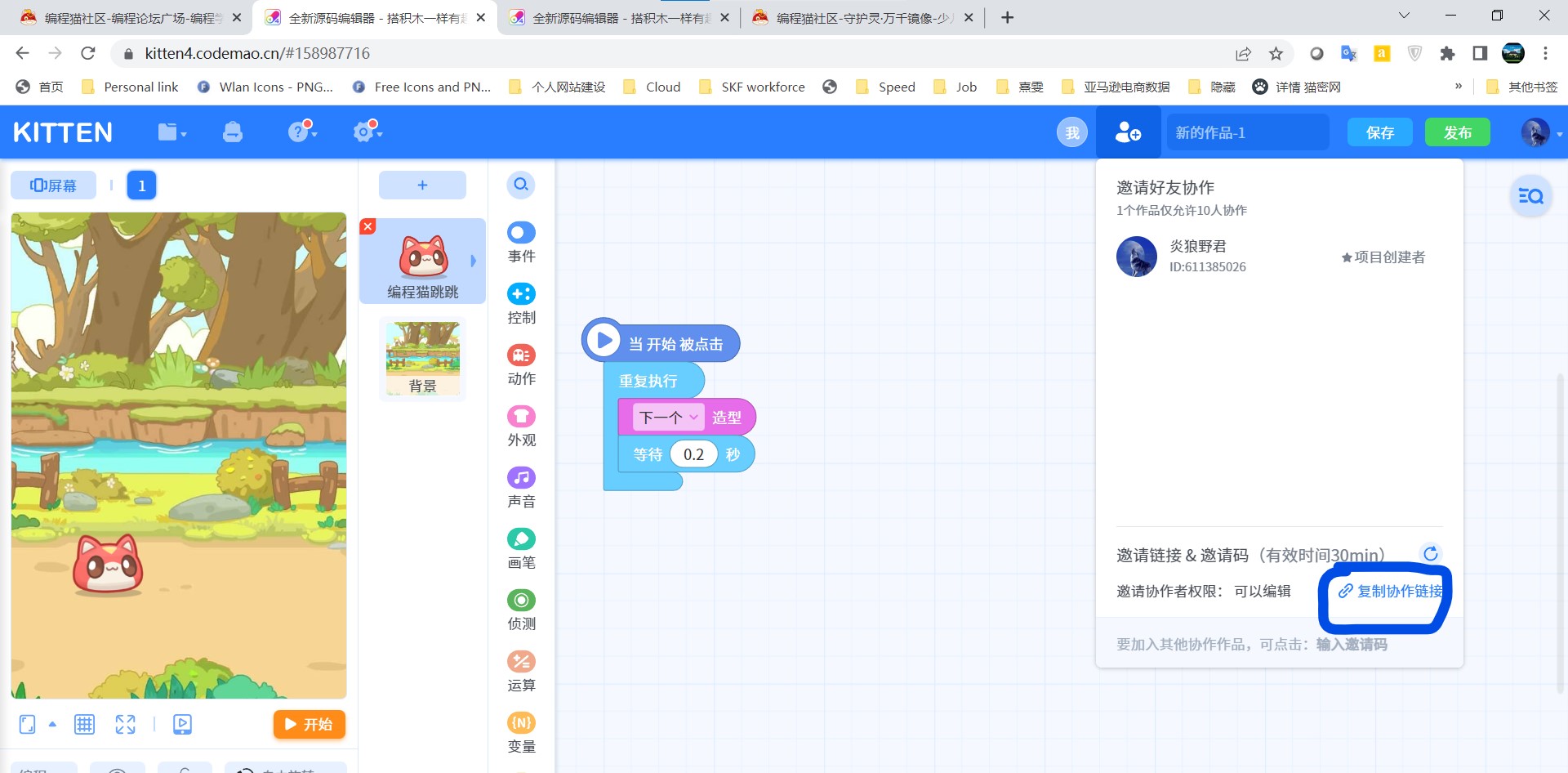
Task: Open the Speed bookmark folder
Action: point(885,87)
